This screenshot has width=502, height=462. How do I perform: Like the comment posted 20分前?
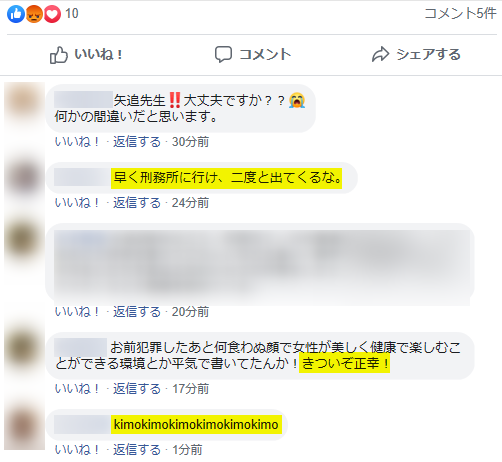tap(77, 312)
